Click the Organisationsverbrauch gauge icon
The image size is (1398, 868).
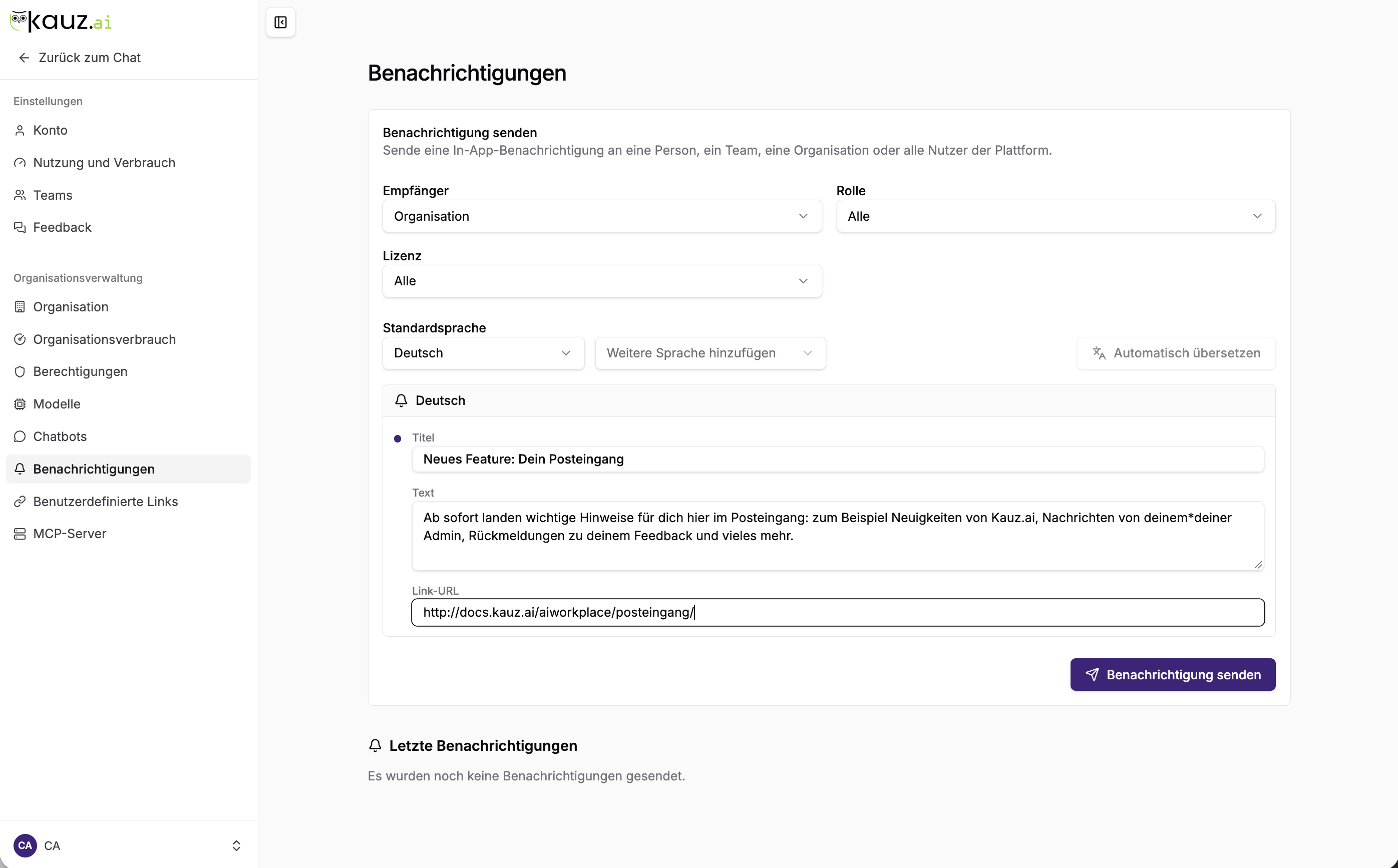click(x=20, y=339)
